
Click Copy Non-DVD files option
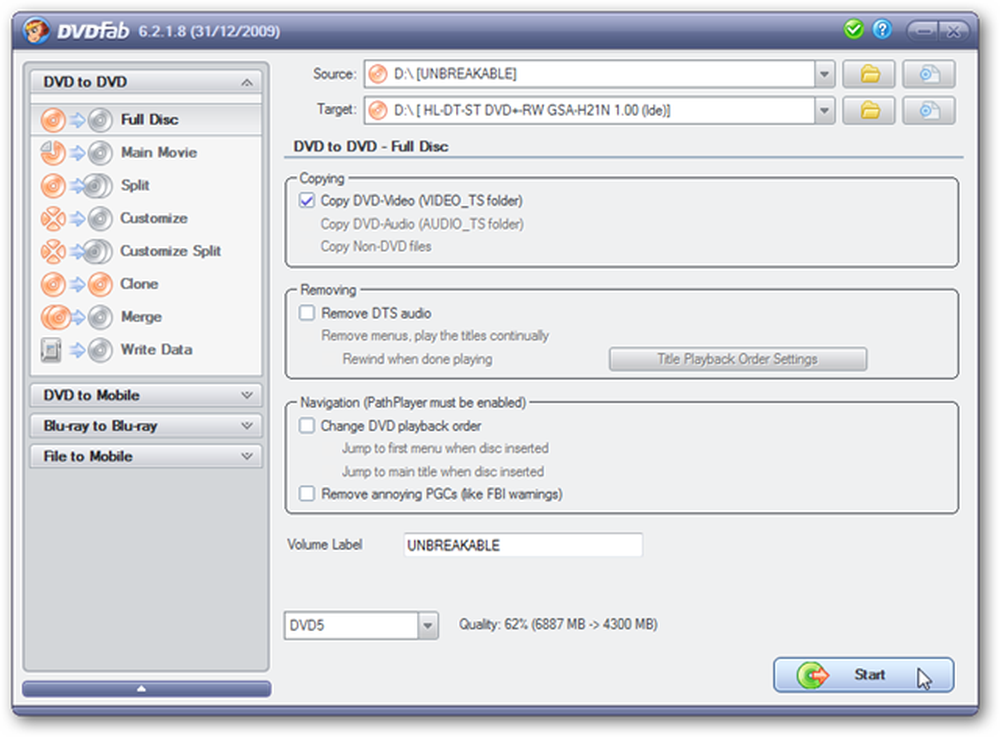tap(376, 247)
